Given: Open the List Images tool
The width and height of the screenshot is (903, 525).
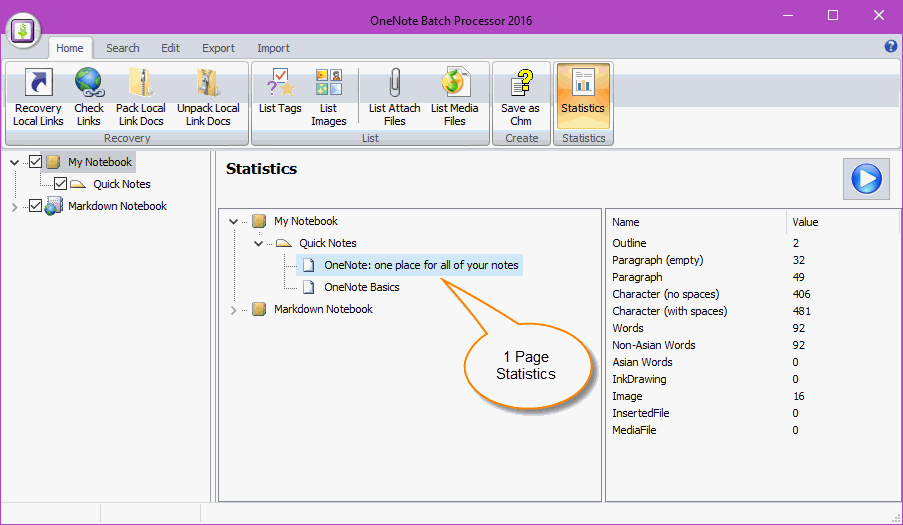Looking at the screenshot, I should coord(328,97).
